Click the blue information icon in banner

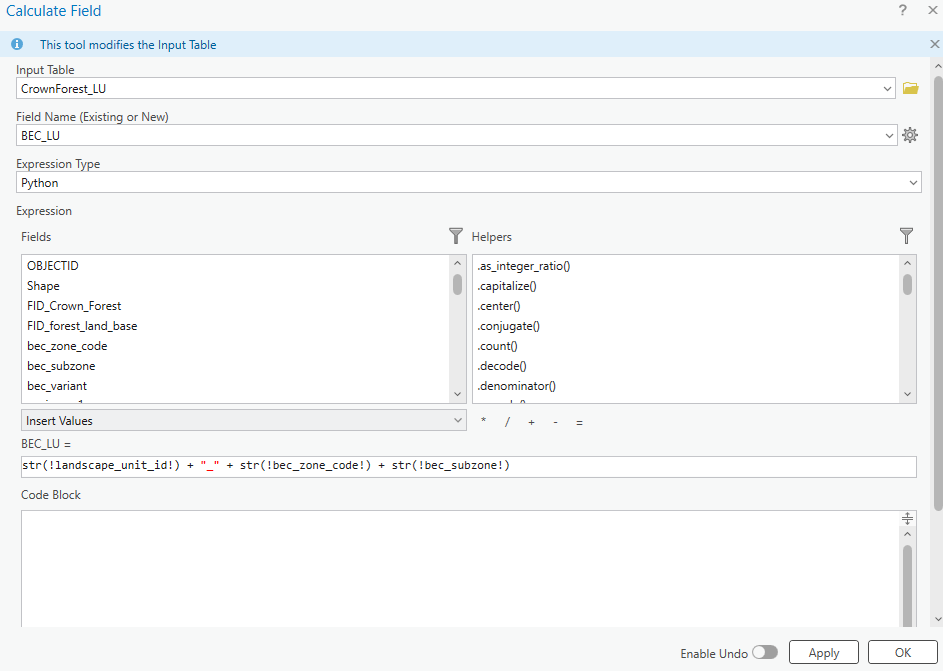tap(17, 45)
